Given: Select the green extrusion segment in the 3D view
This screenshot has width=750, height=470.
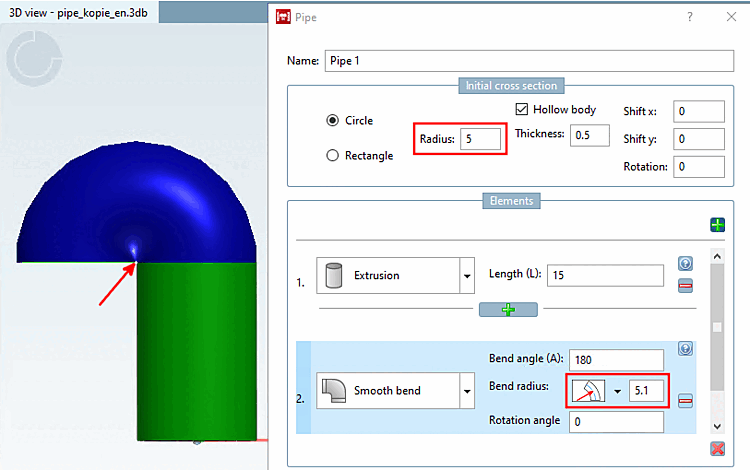Looking at the screenshot, I should [x=197, y=351].
